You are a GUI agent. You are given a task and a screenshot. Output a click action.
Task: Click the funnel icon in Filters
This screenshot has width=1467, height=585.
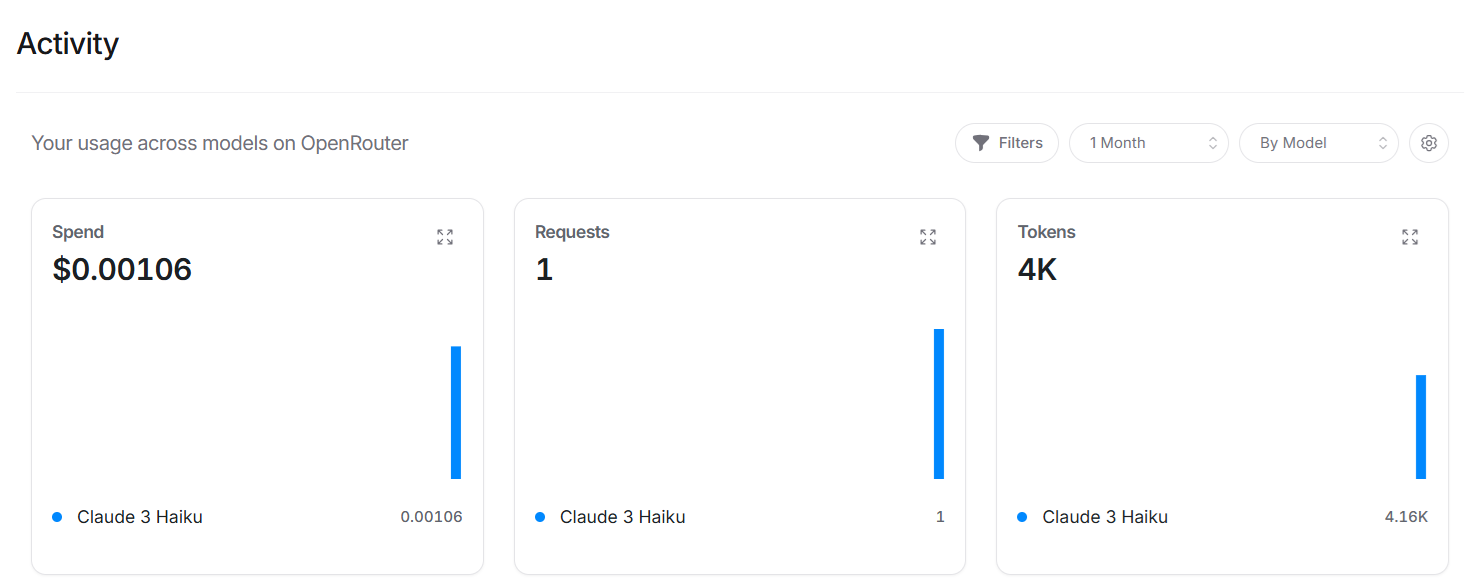click(981, 143)
